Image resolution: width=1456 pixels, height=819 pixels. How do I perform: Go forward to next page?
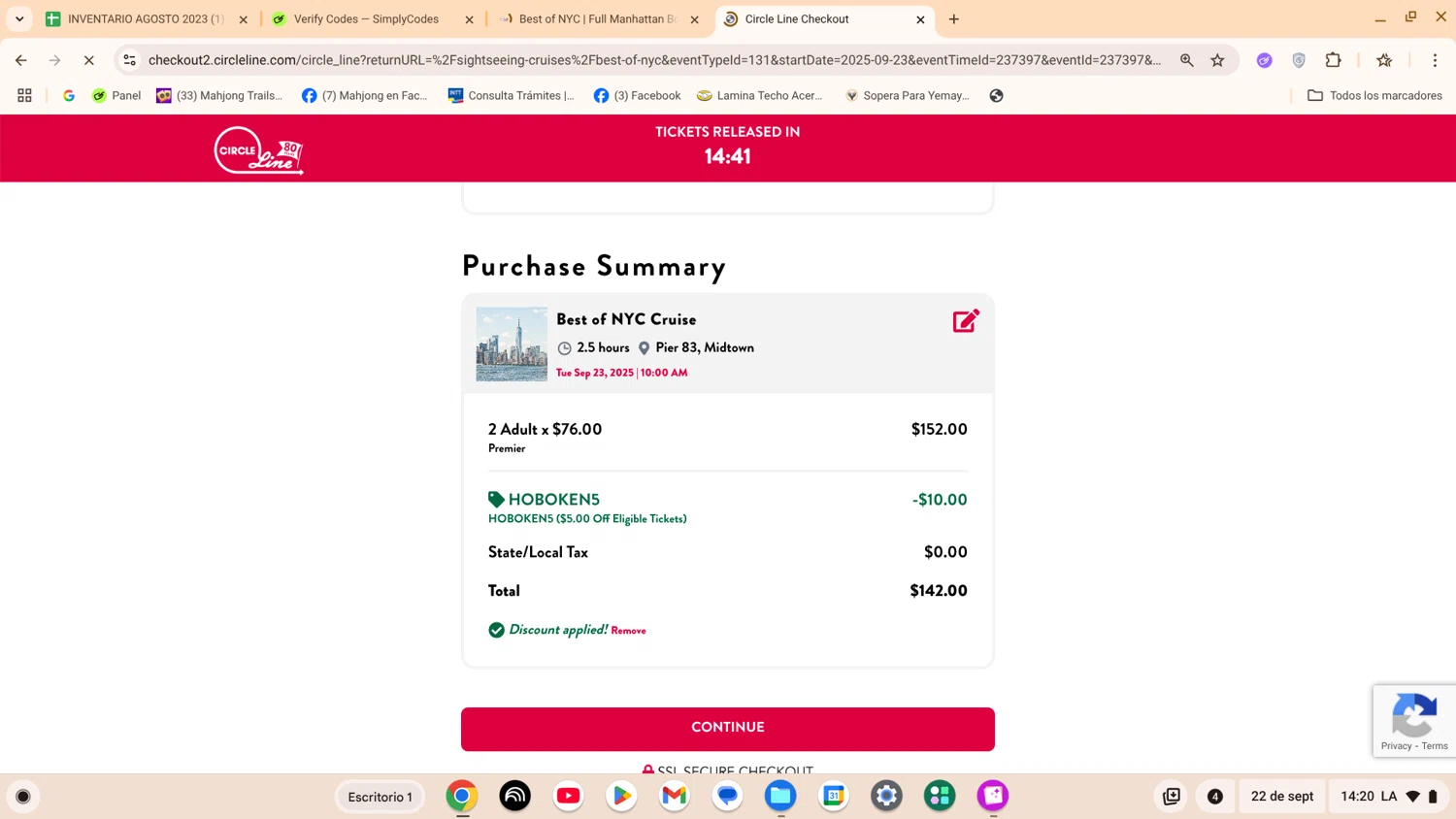tap(55, 60)
